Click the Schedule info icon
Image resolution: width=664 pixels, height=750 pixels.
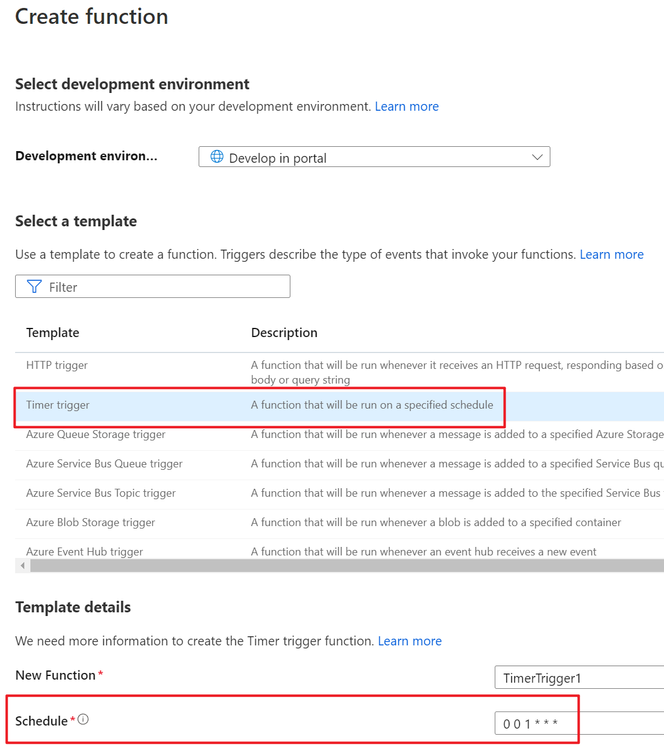83,719
